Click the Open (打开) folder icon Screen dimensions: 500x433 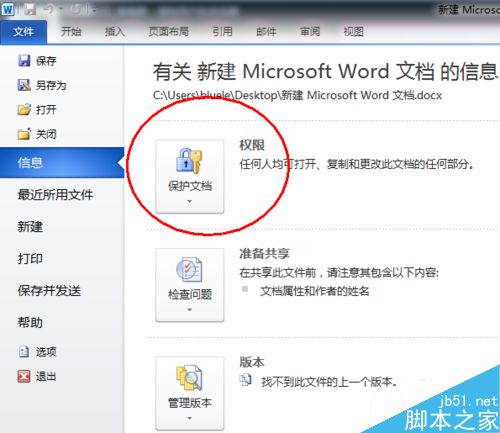[24, 110]
